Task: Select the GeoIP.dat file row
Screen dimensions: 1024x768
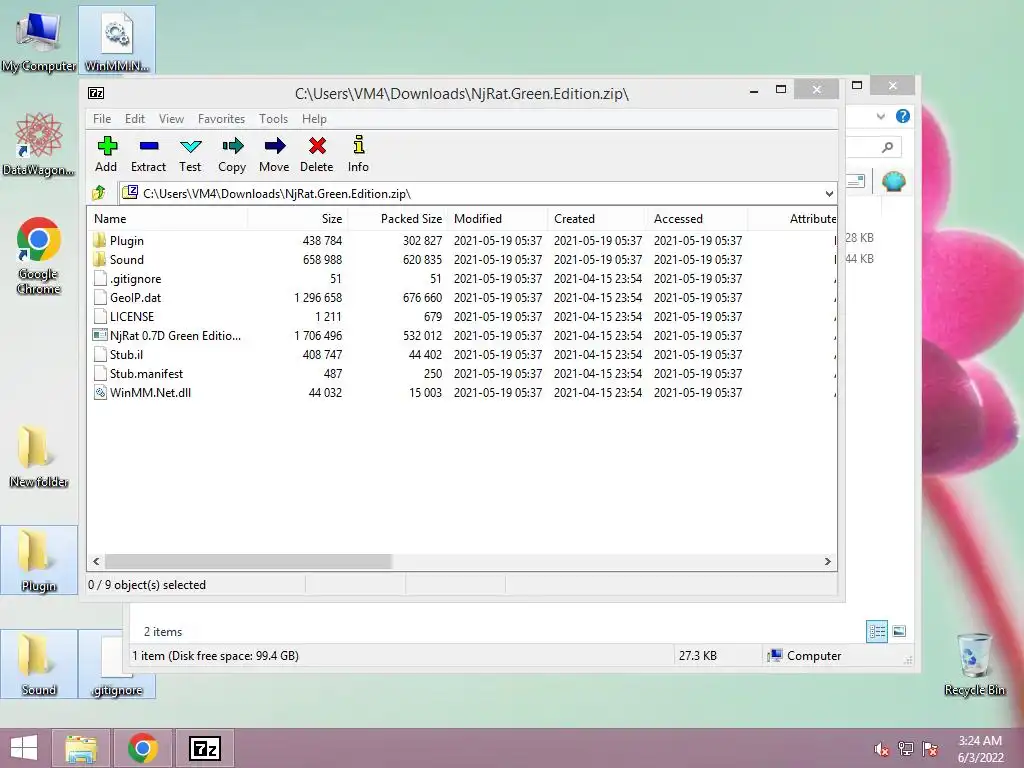Action: click(462, 298)
